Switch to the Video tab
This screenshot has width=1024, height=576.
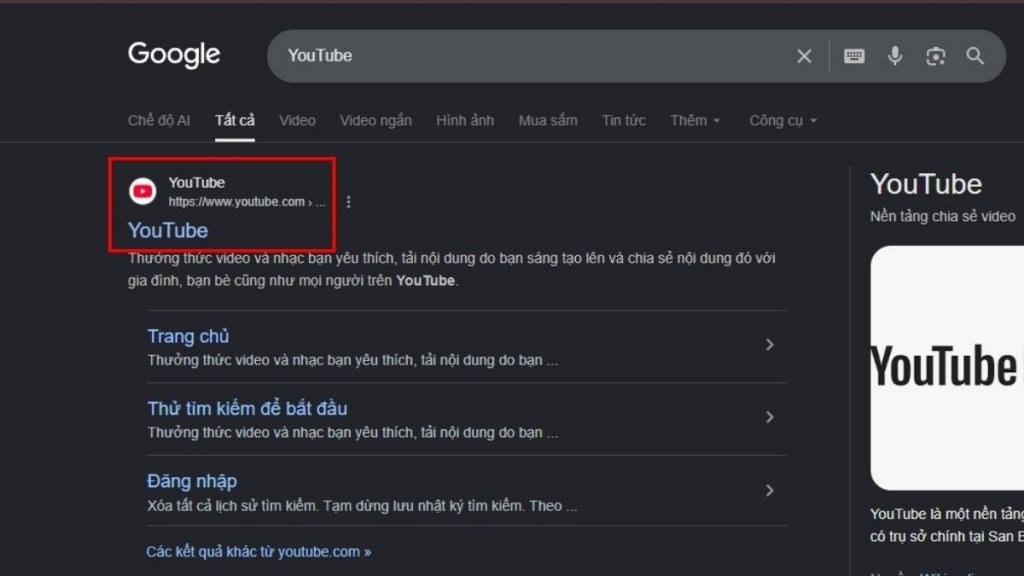tap(297, 120)
